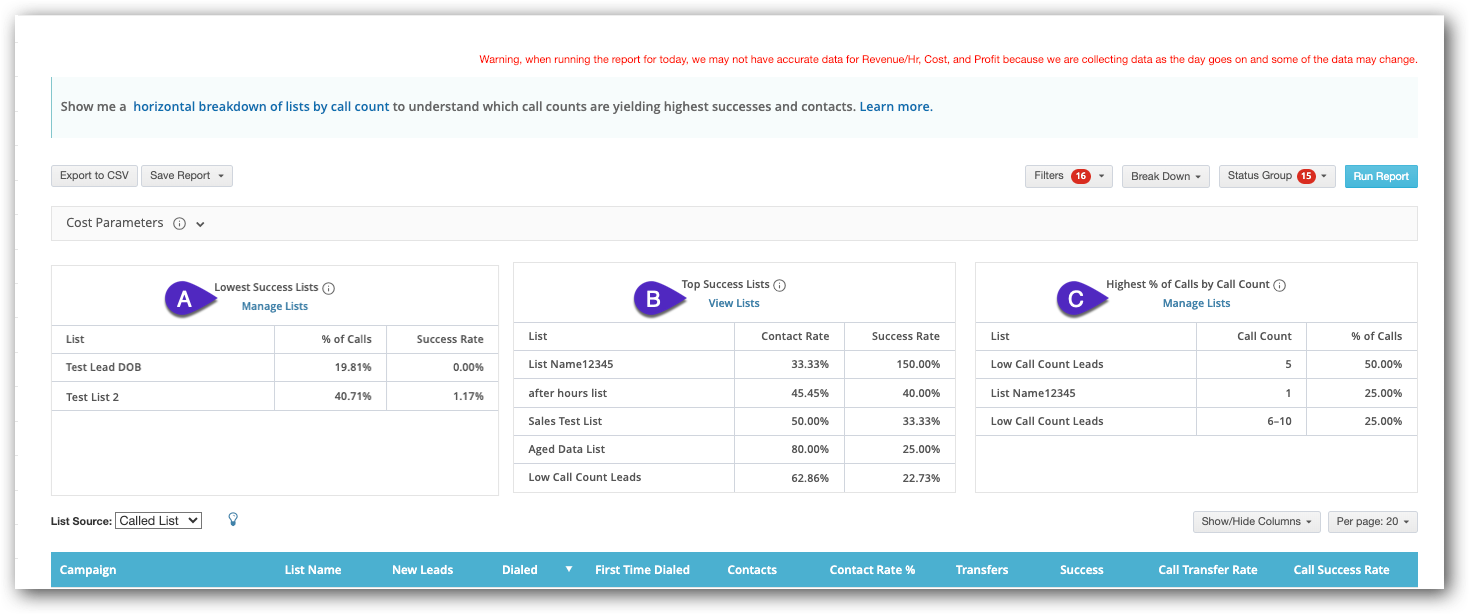Open the Called List source selector

click(x=158, y=520)
